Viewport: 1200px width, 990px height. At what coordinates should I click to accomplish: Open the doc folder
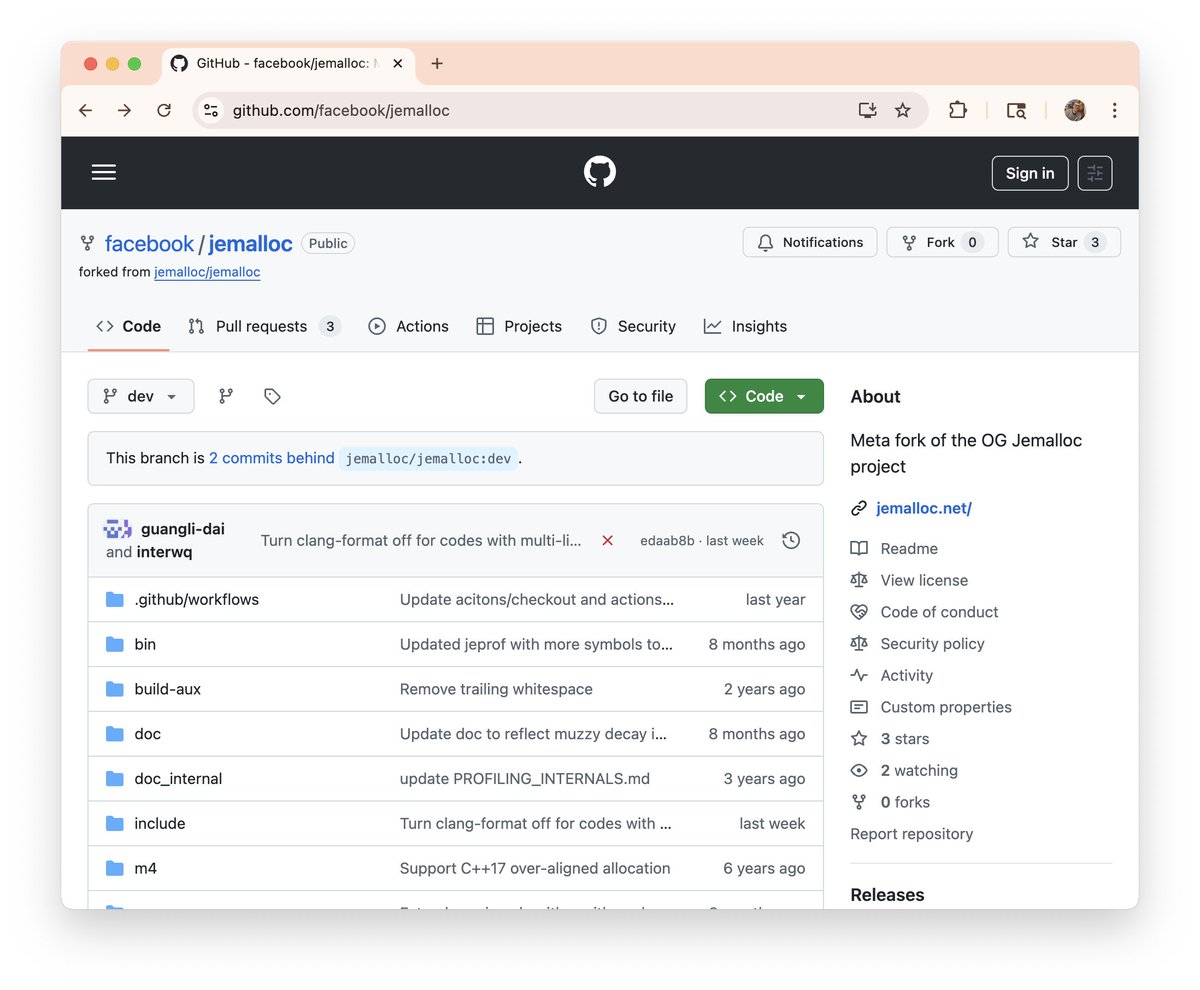(148, 734)
